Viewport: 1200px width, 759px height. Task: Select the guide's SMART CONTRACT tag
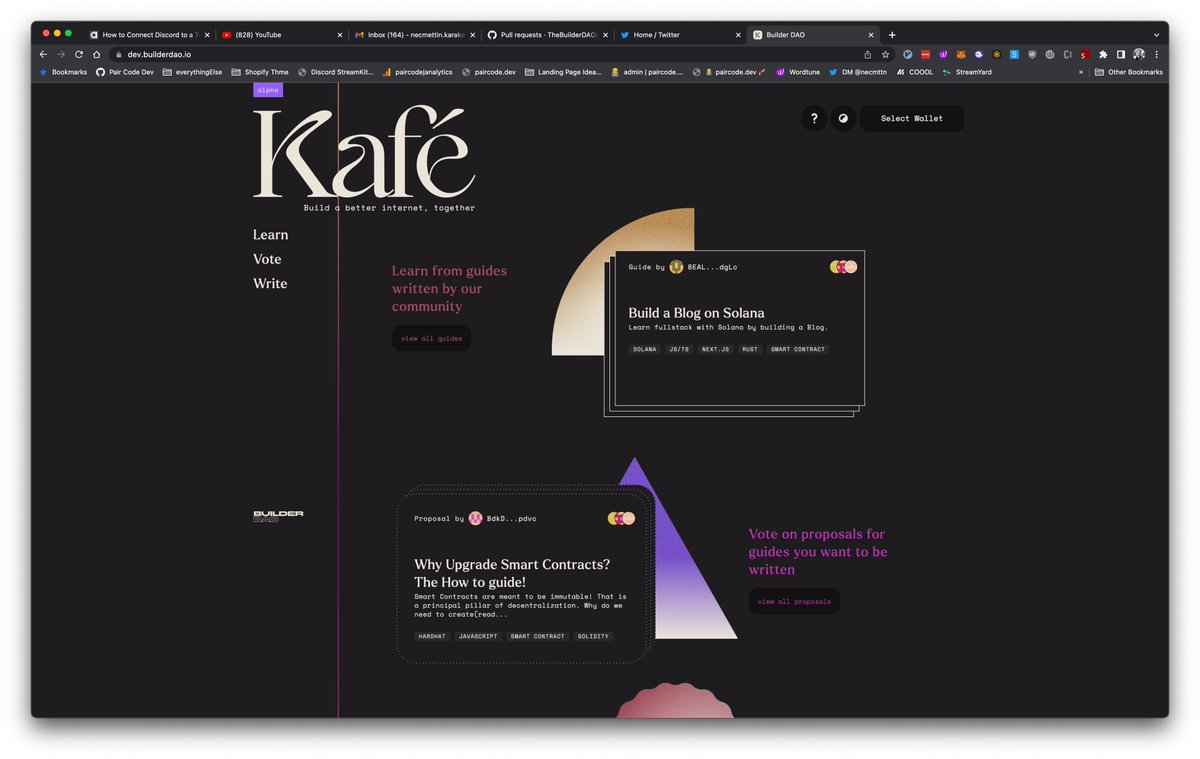point(797,349)
